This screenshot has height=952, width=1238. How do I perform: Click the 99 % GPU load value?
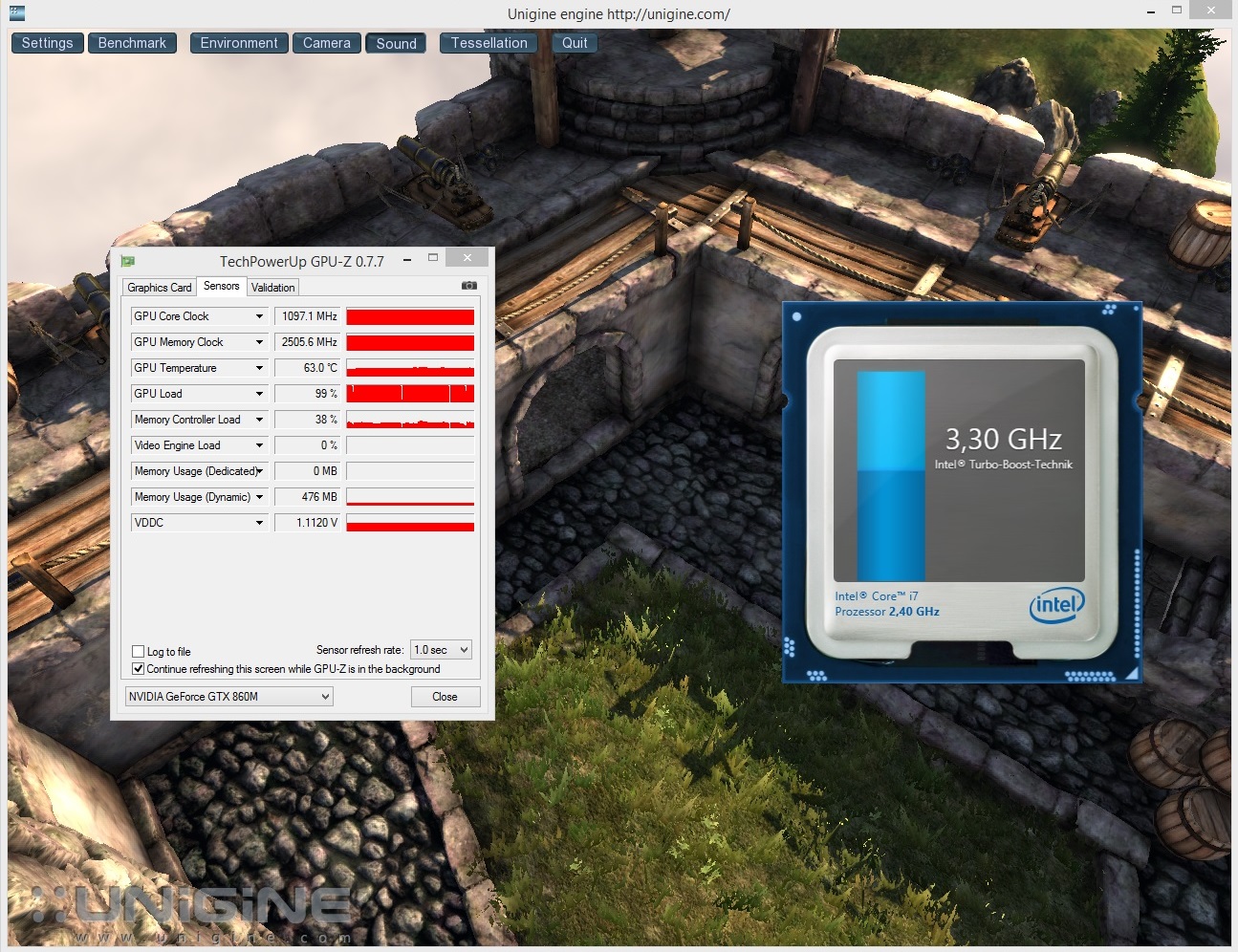click(307, 394)
